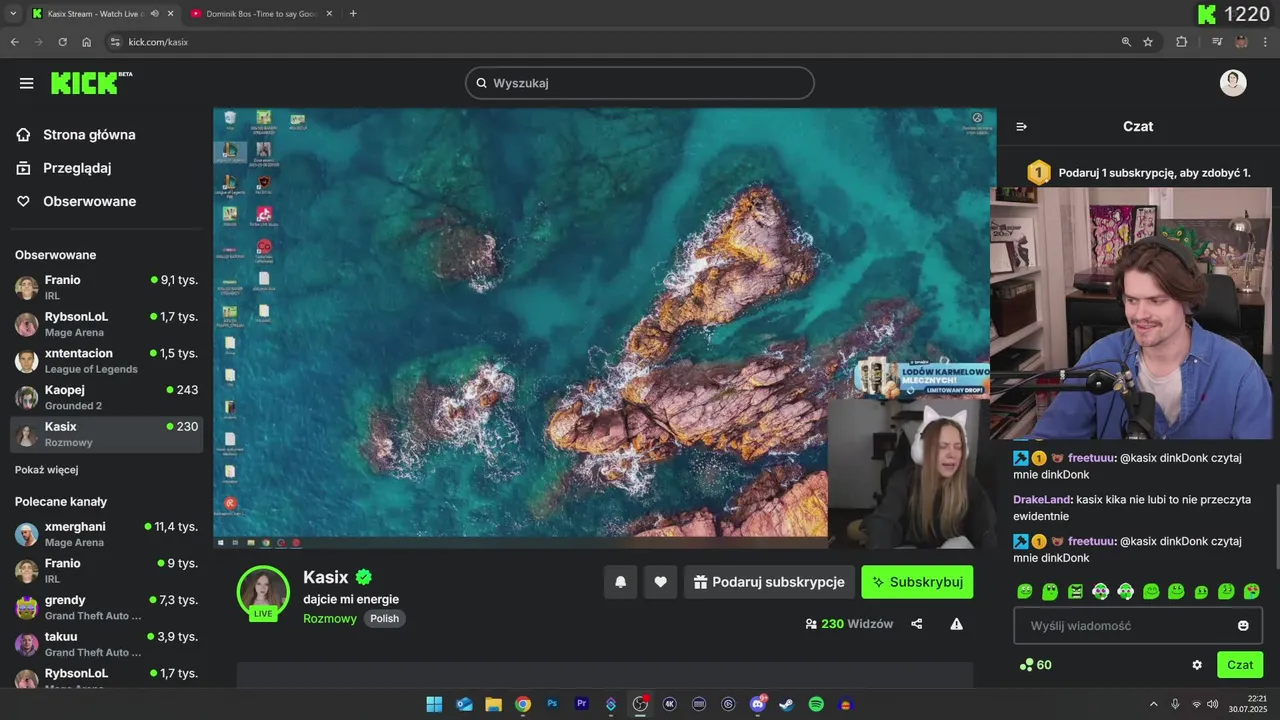
Task: Click the share stream icon
Action: coord(917,624)
